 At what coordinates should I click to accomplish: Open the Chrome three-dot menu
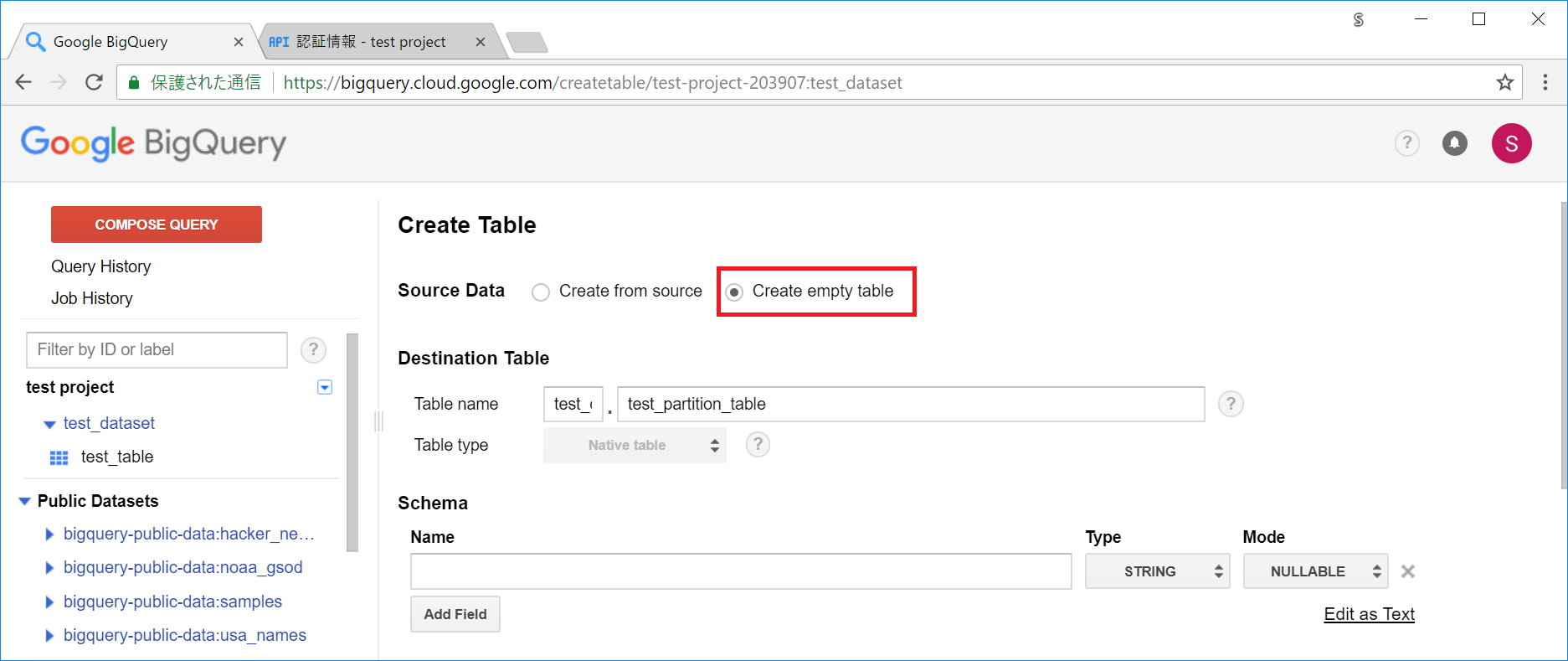1545,82
